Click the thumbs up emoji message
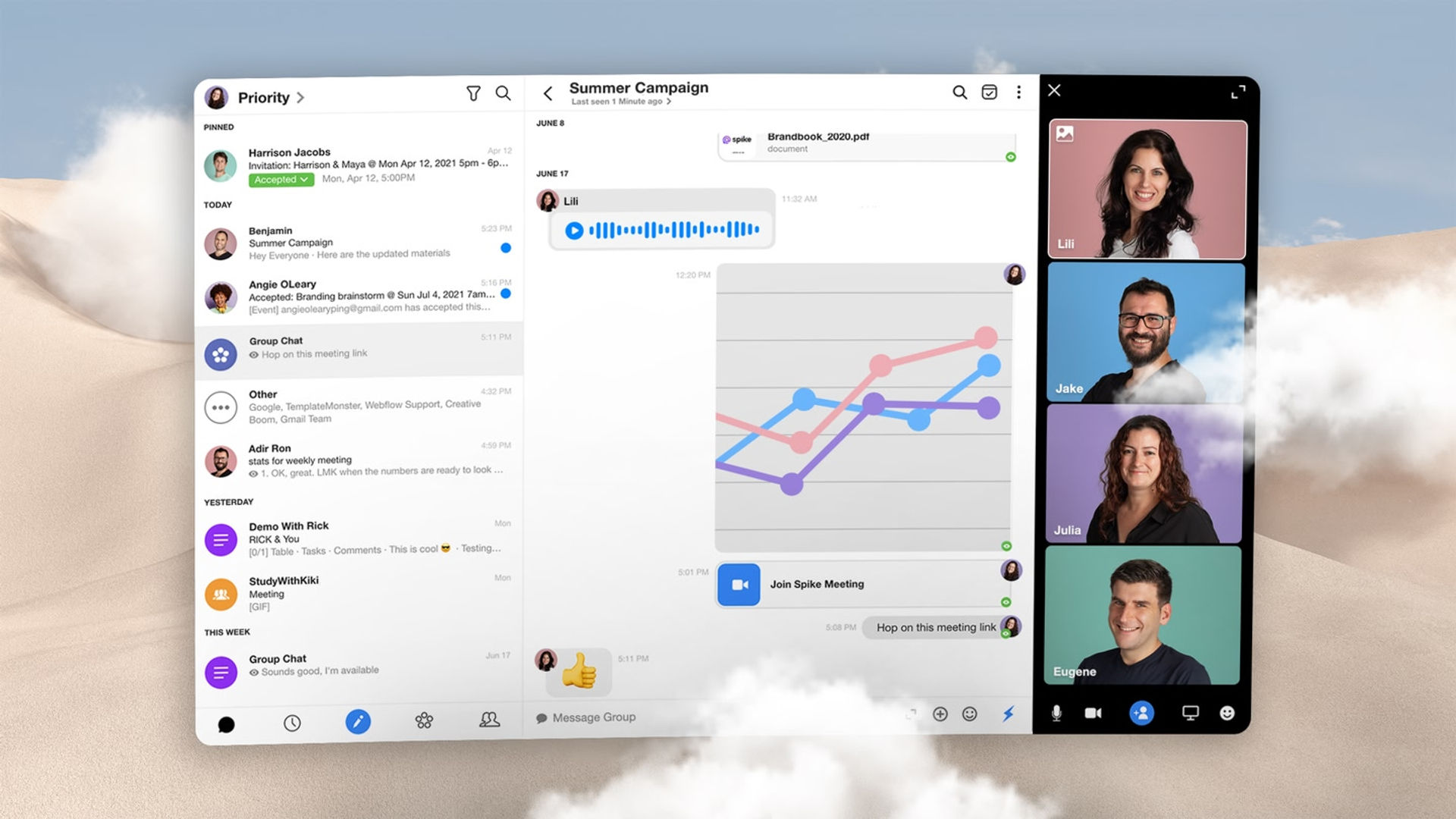Screen dimensions: 1456x819 579,672
